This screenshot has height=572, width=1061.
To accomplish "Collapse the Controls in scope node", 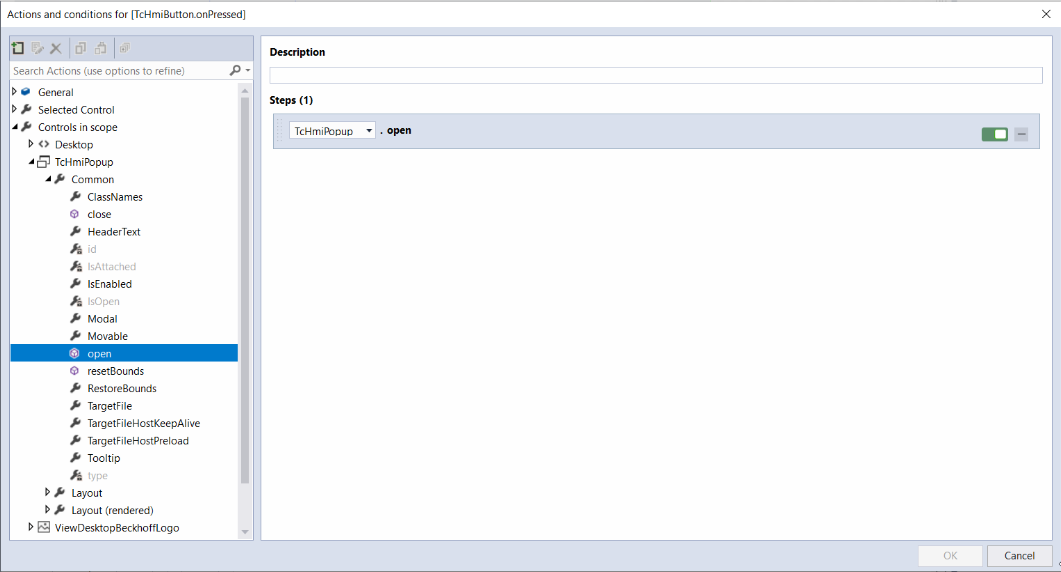I will click(x=14, y=127).
